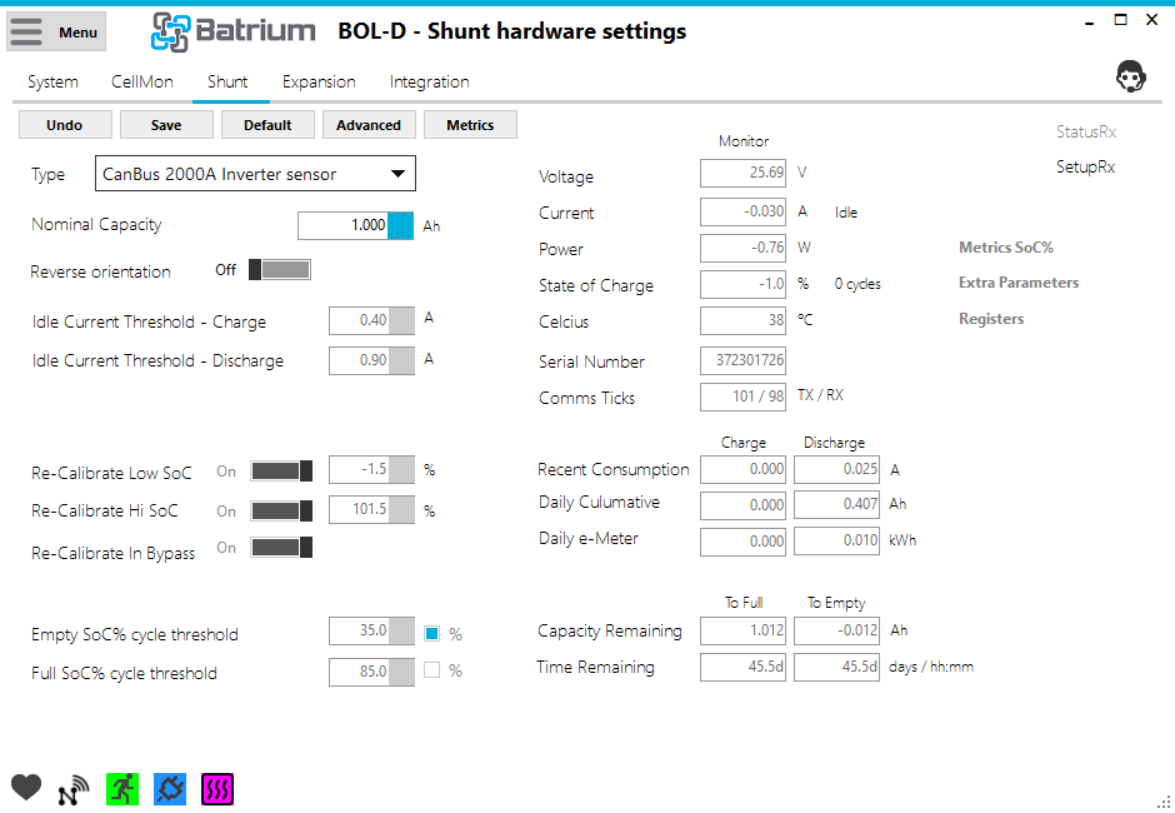Toggle the Re-Calibrate In Bypass switch
Screen dimensions: 1175x813
point(282,548)
